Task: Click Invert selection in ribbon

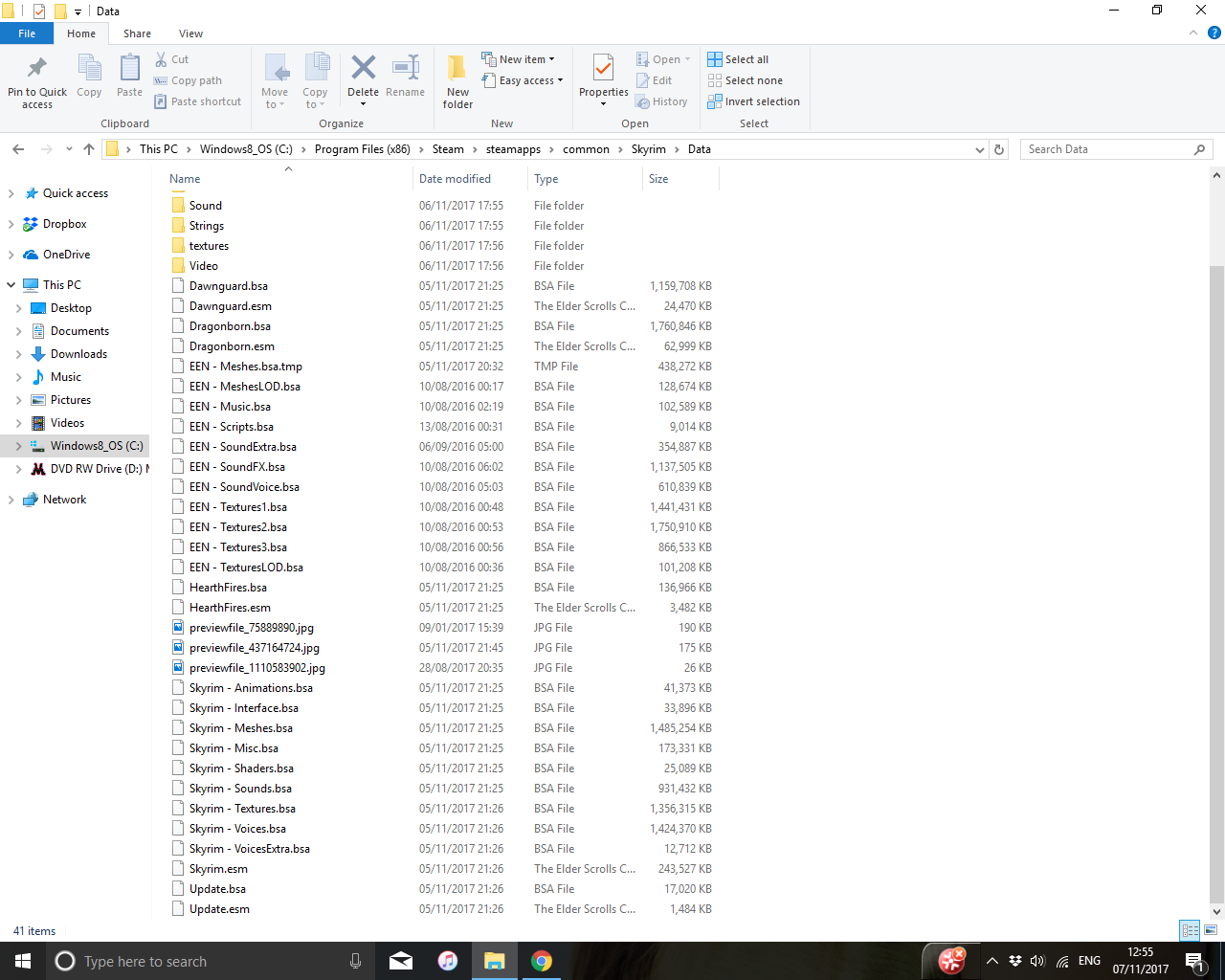Action: 753,101
